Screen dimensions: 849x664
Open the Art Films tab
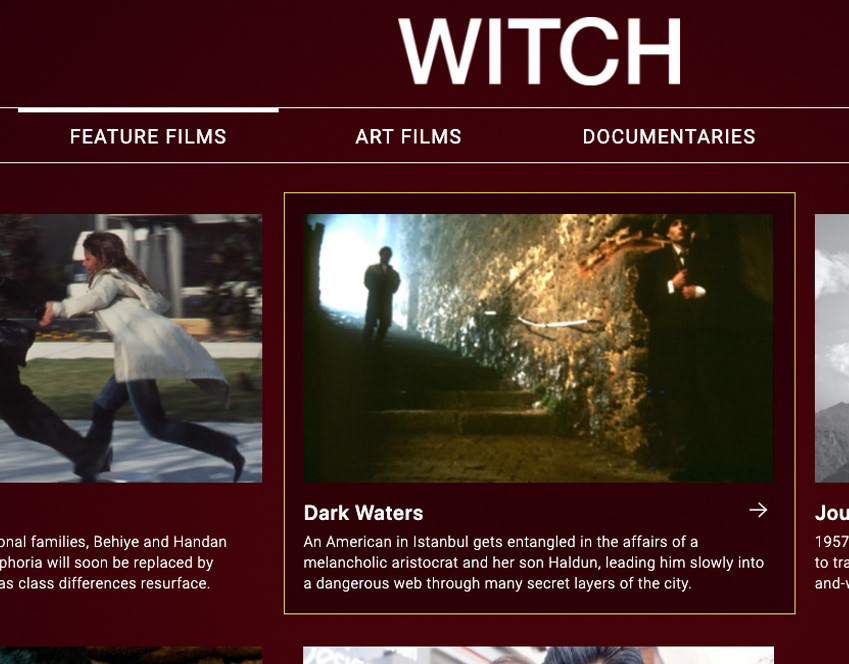[x=408, y=136]
